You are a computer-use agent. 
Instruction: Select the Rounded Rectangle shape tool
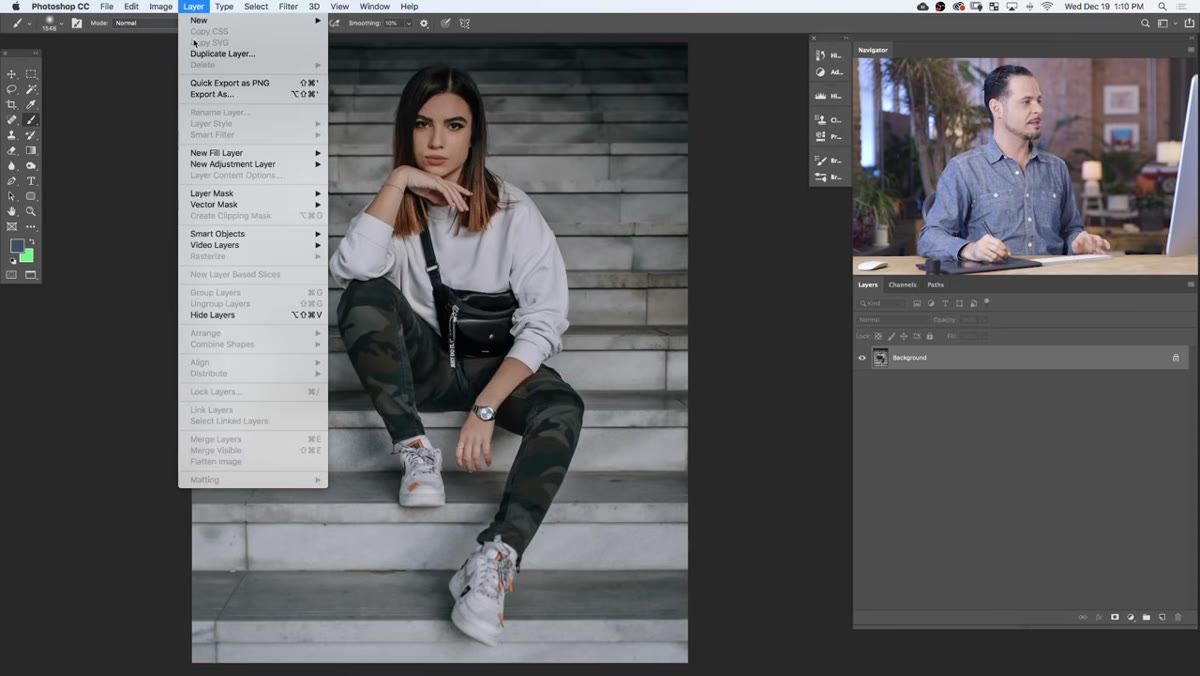pos(31,196)
